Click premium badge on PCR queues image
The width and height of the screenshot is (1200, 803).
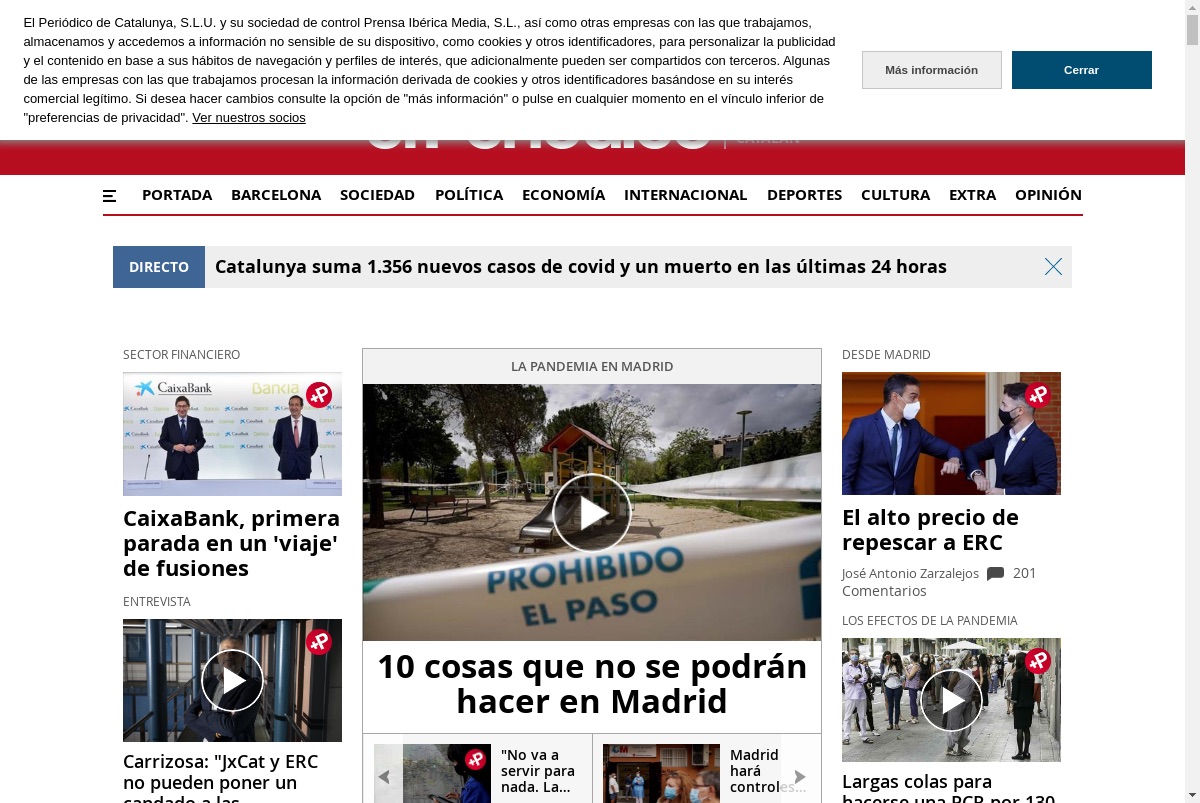pos(1038,661)
